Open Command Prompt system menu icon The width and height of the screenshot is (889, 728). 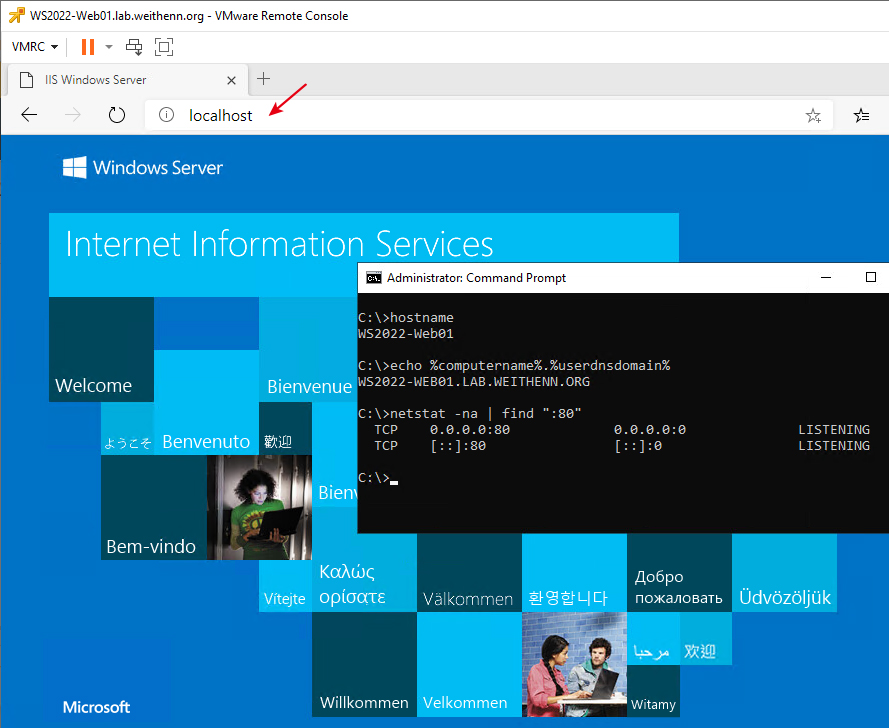tap(374, 278)
